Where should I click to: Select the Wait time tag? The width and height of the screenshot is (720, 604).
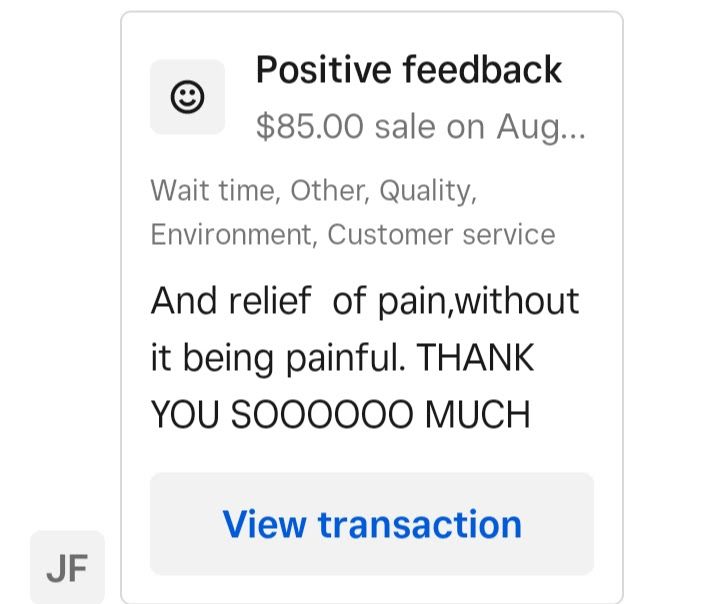point(215,190)
